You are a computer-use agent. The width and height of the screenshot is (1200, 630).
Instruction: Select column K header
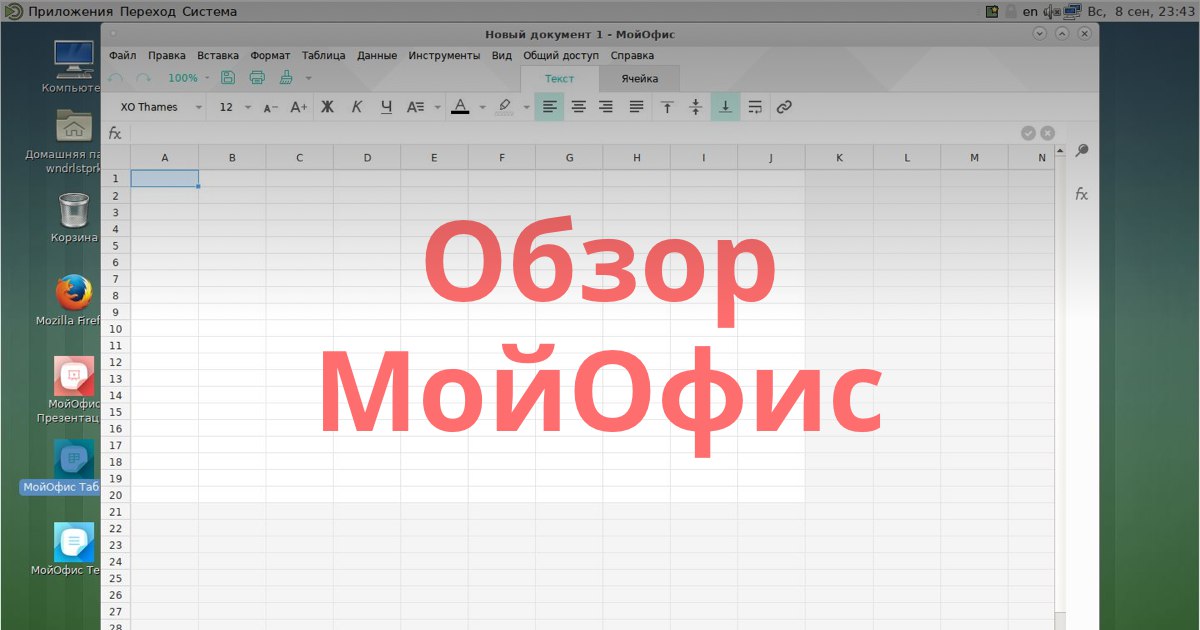[839, 158]
